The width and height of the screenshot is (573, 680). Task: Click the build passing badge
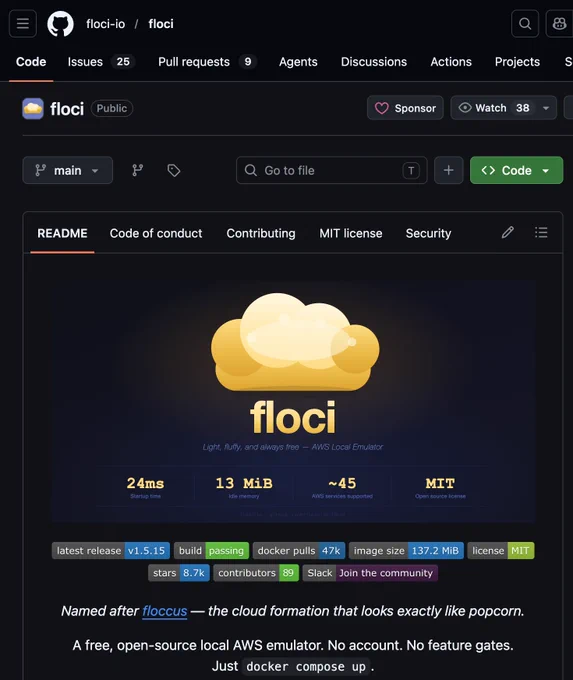pos(211,550)
